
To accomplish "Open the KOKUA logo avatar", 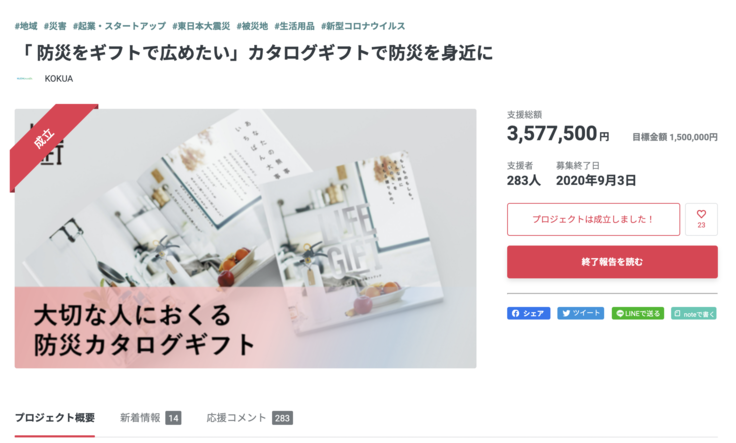I will [24, 78].
